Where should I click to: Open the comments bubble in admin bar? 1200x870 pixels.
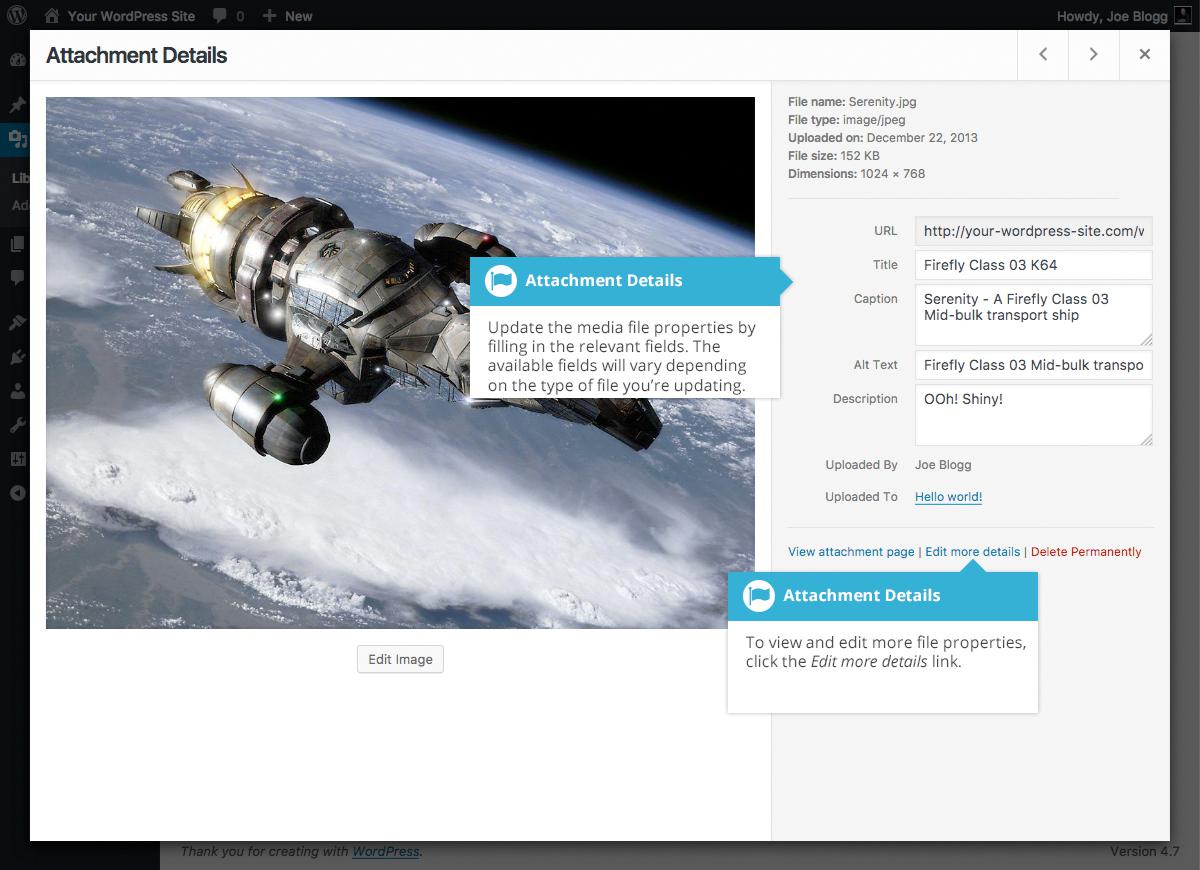click(220, 15)
